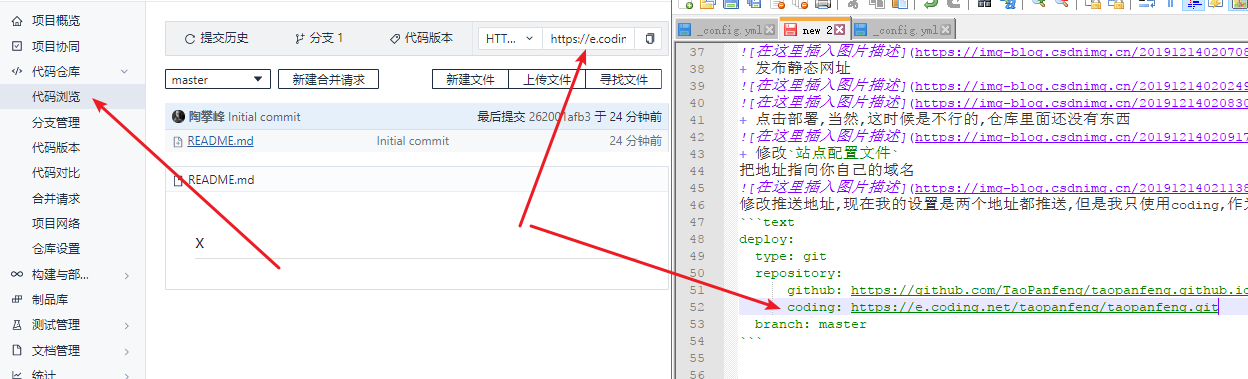Expand the 文档管理 section chevron
1248x379 pixels.
127,351
